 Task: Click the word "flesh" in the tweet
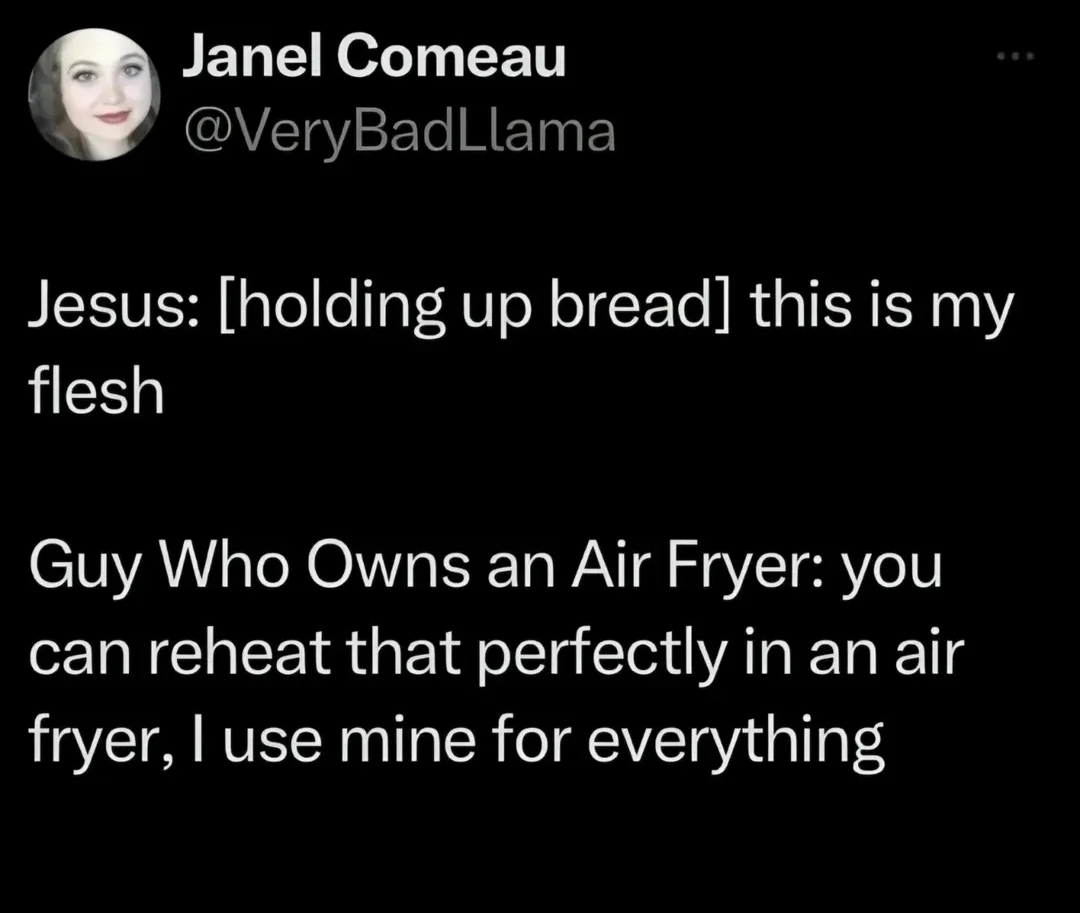95,393
